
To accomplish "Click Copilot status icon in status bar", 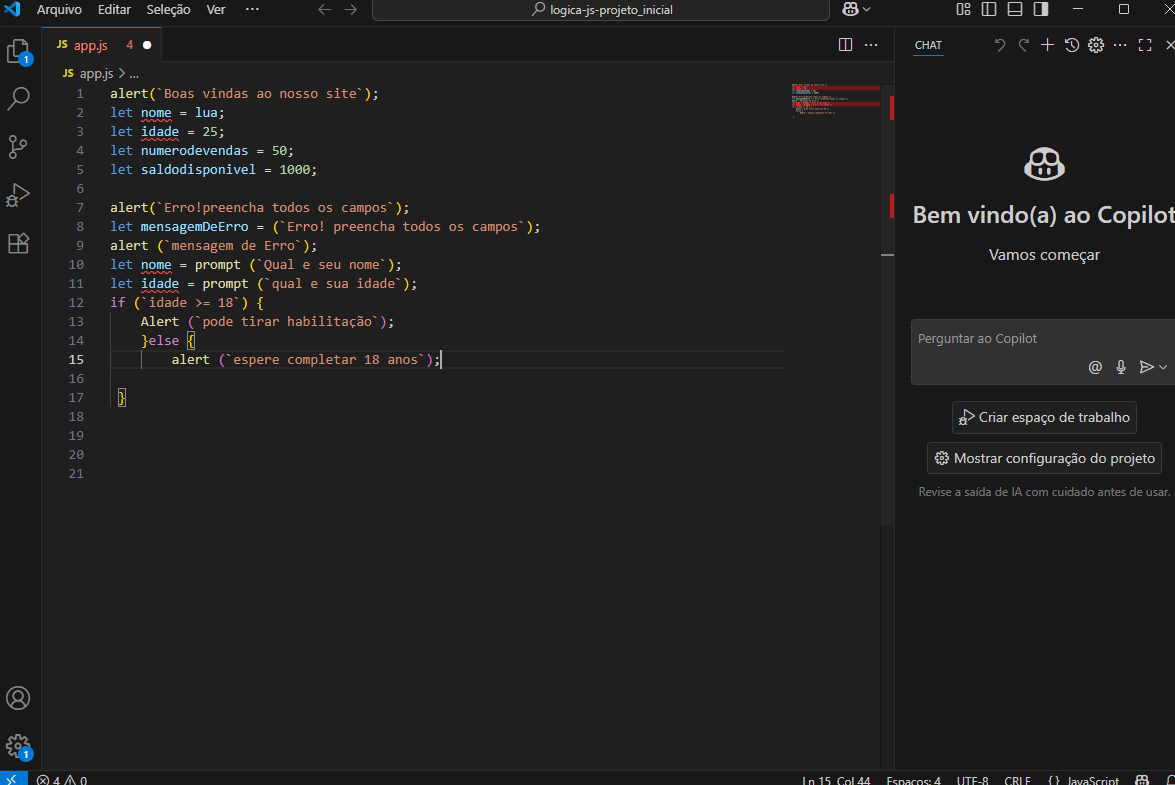I will [x=1141, y=780].
